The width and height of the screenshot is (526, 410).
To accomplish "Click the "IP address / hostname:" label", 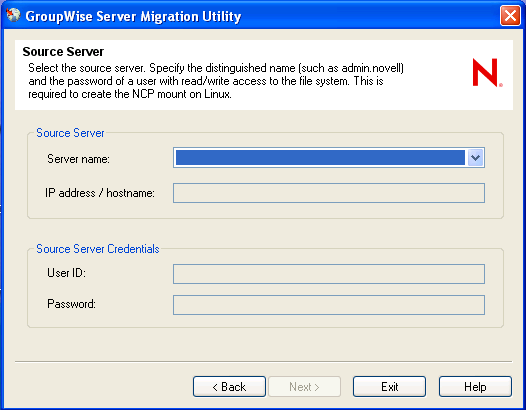I will (100, 193).
